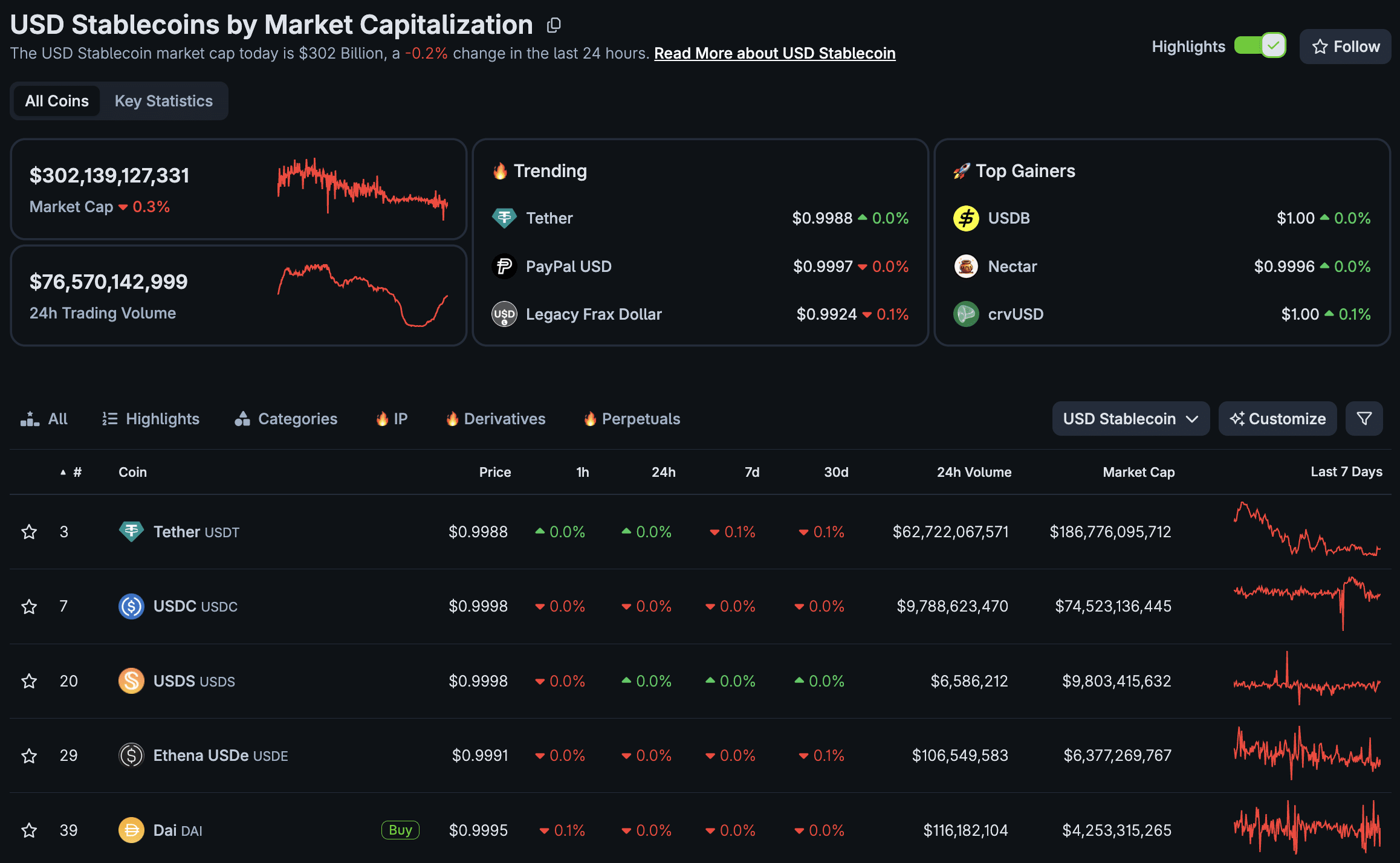
Task: Click the sort arrow on the # column
Action: click(x=63, y=472)
